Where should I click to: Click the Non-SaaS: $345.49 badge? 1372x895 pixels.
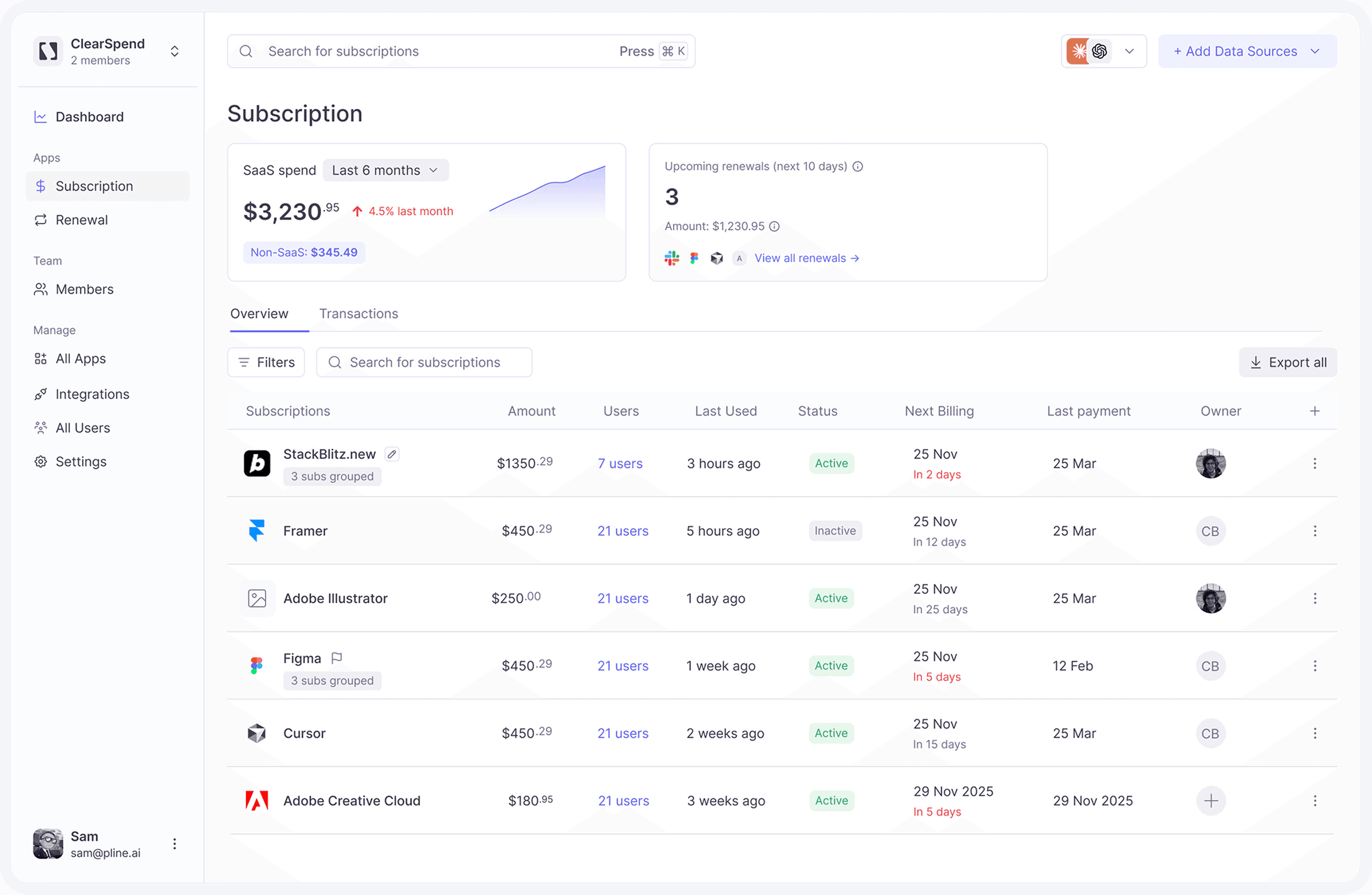(304, 252)
